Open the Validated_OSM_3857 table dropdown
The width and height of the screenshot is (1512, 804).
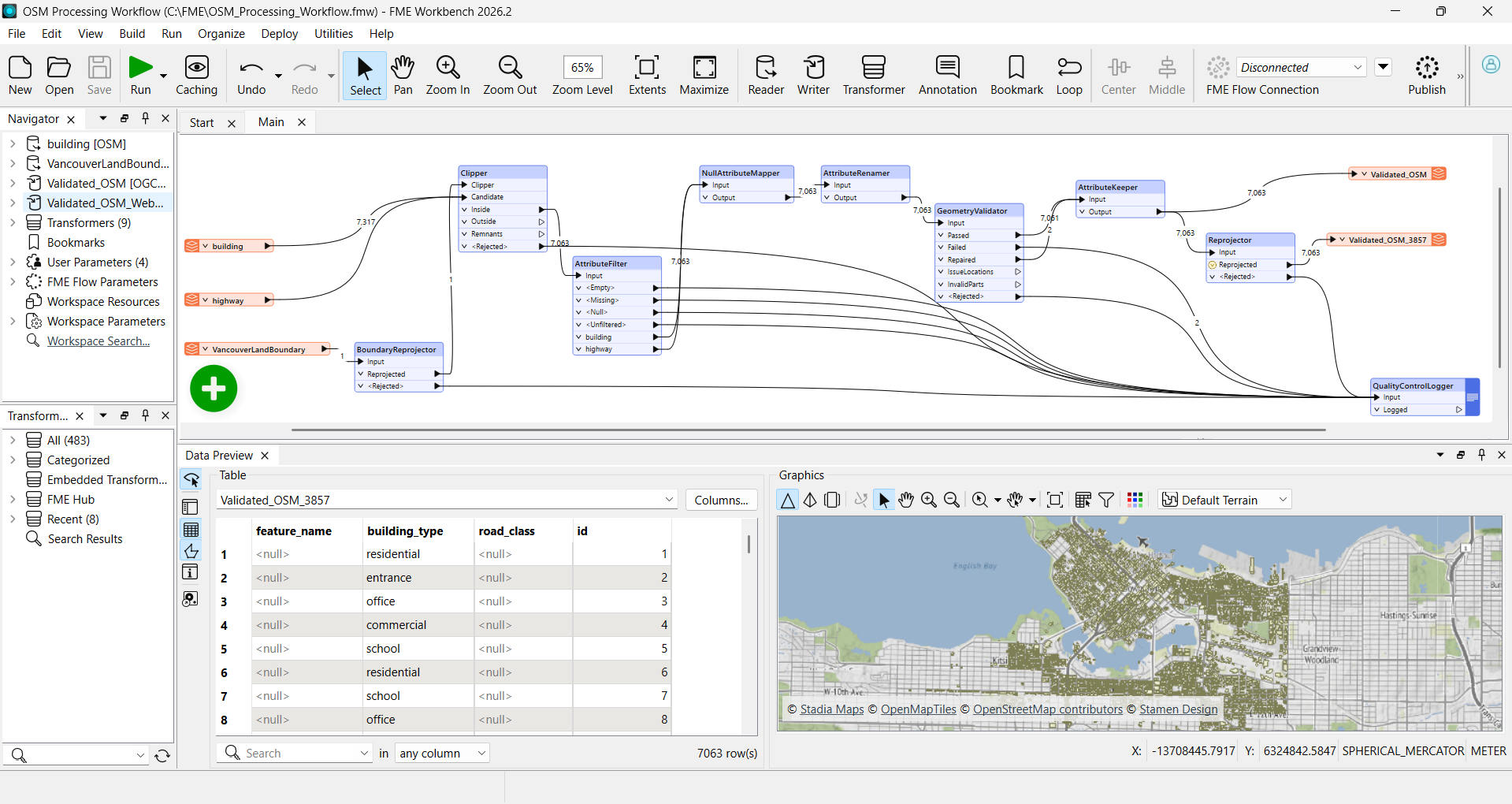tap(447, 500)
